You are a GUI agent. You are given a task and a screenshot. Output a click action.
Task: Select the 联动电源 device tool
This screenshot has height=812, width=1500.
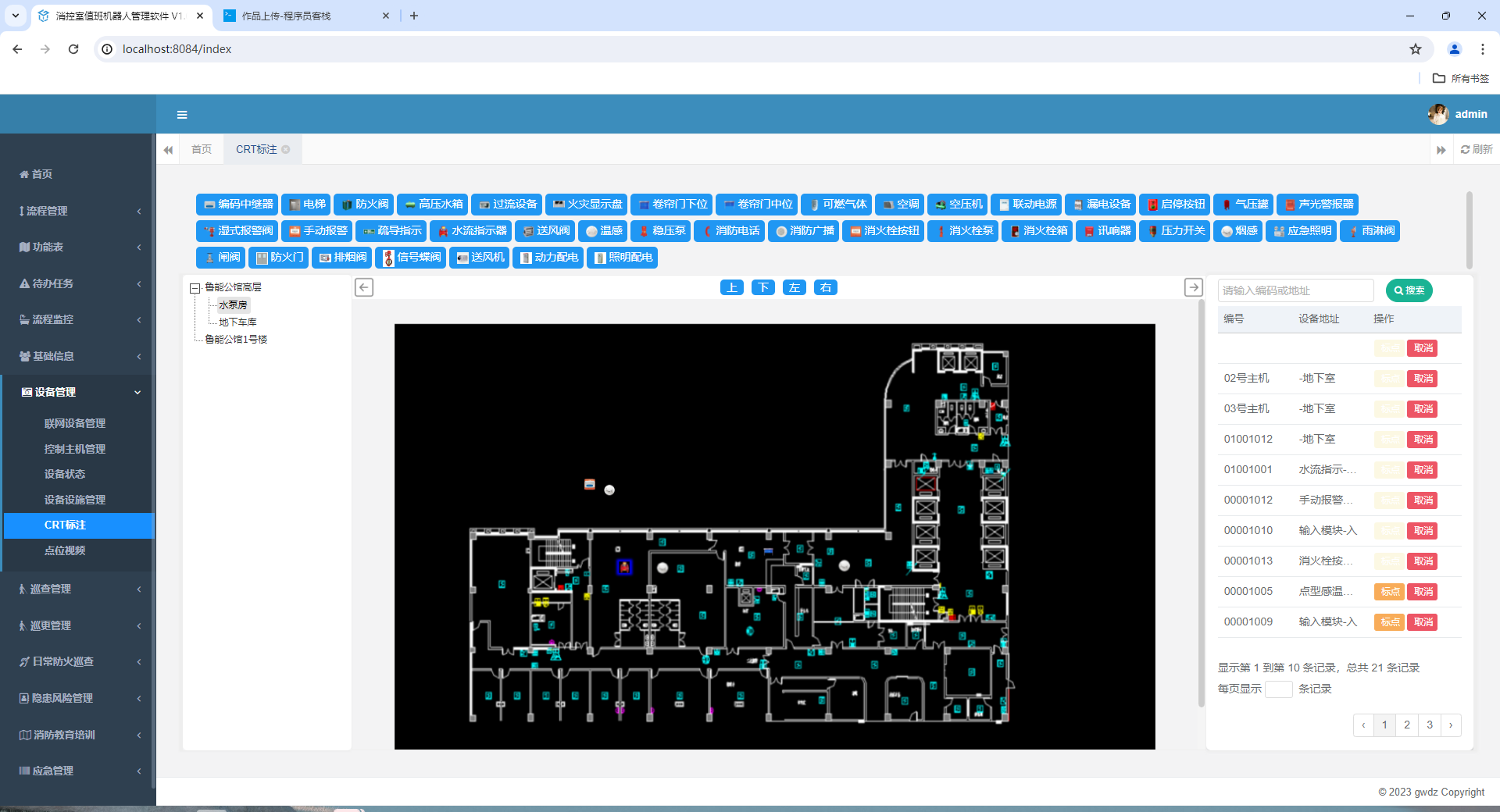click(1026, 204)
